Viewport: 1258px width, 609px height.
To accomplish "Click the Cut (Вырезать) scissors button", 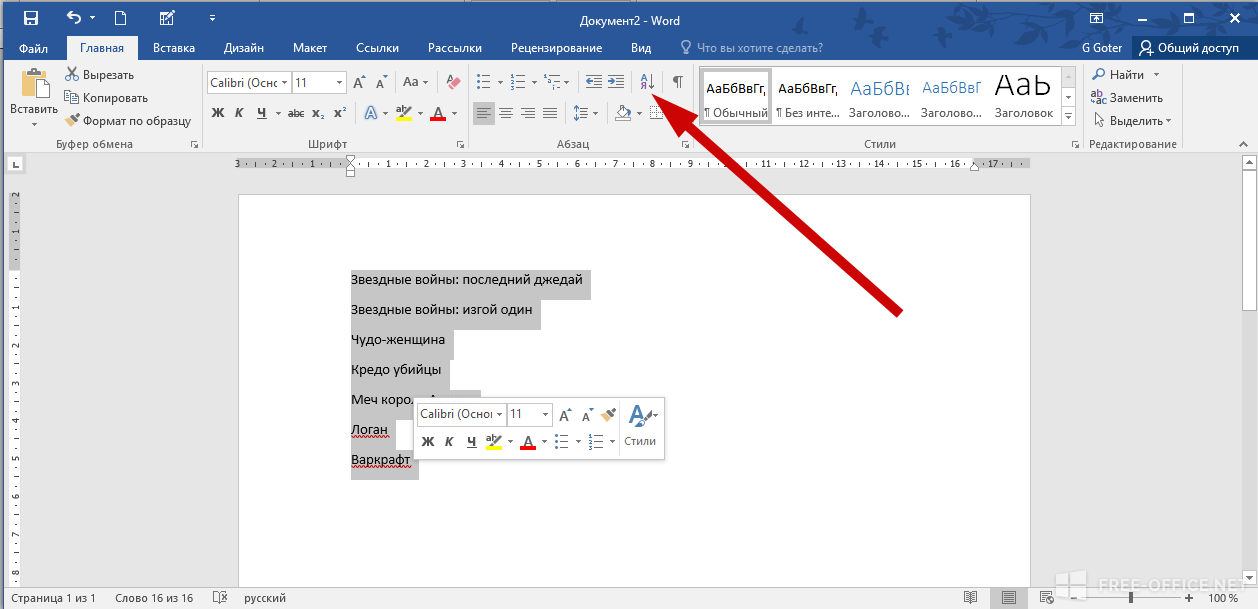I will point(99,75).
